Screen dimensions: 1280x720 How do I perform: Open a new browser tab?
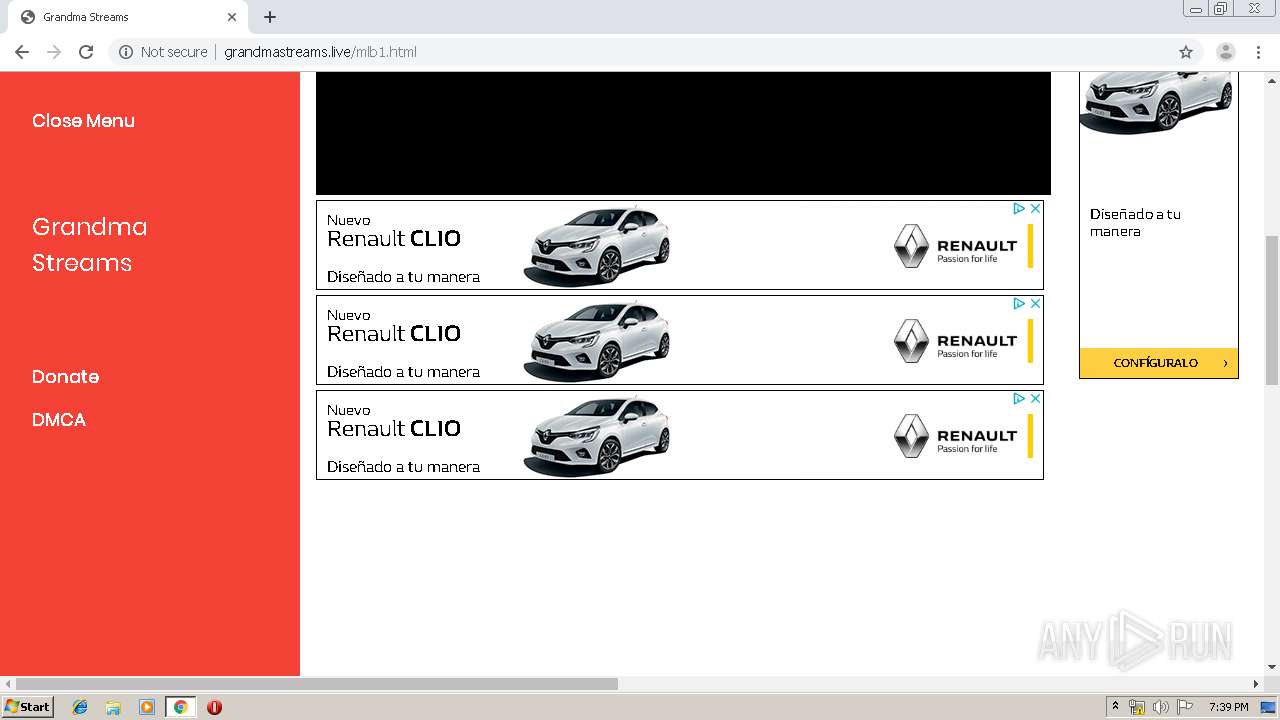click(x=270, y=17)
